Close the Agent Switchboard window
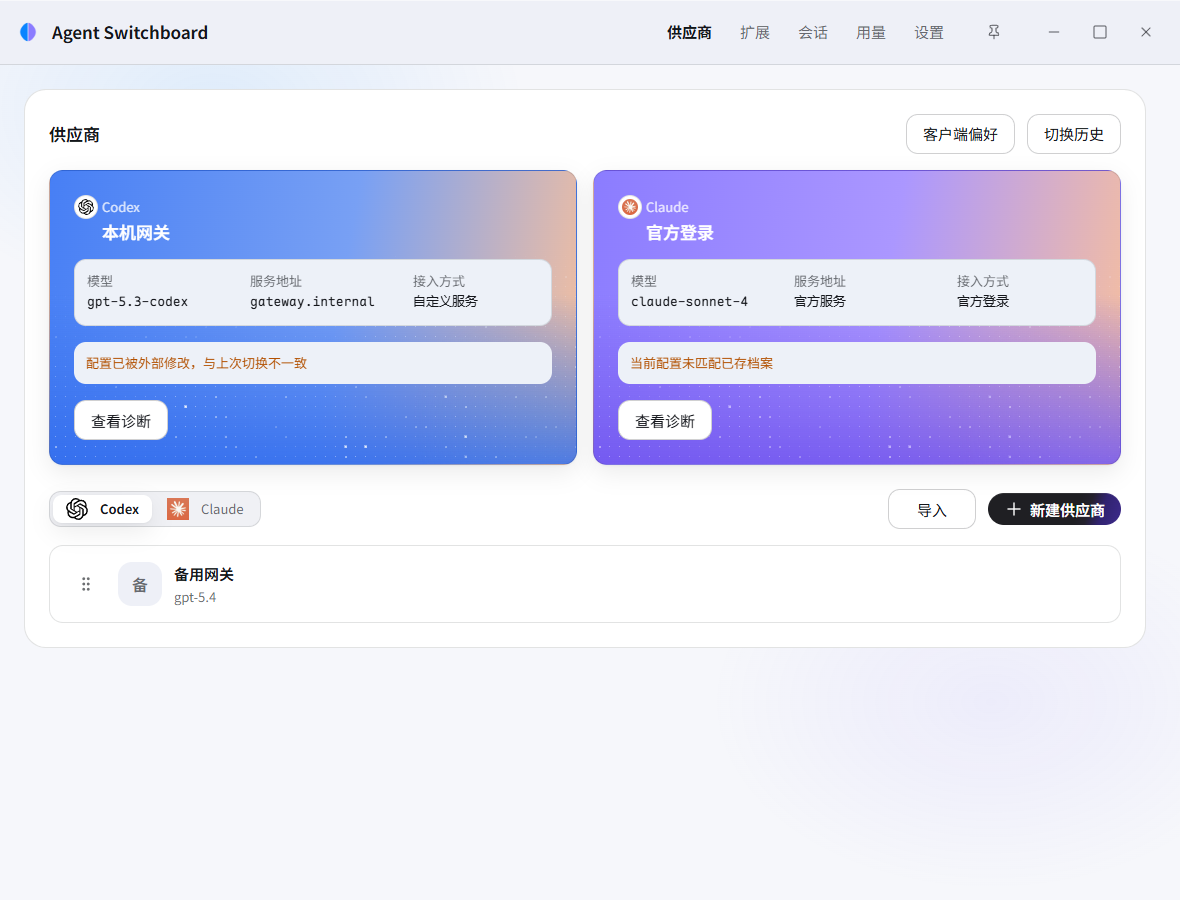The image size is (1180, 900). [x=1145, y=32]
